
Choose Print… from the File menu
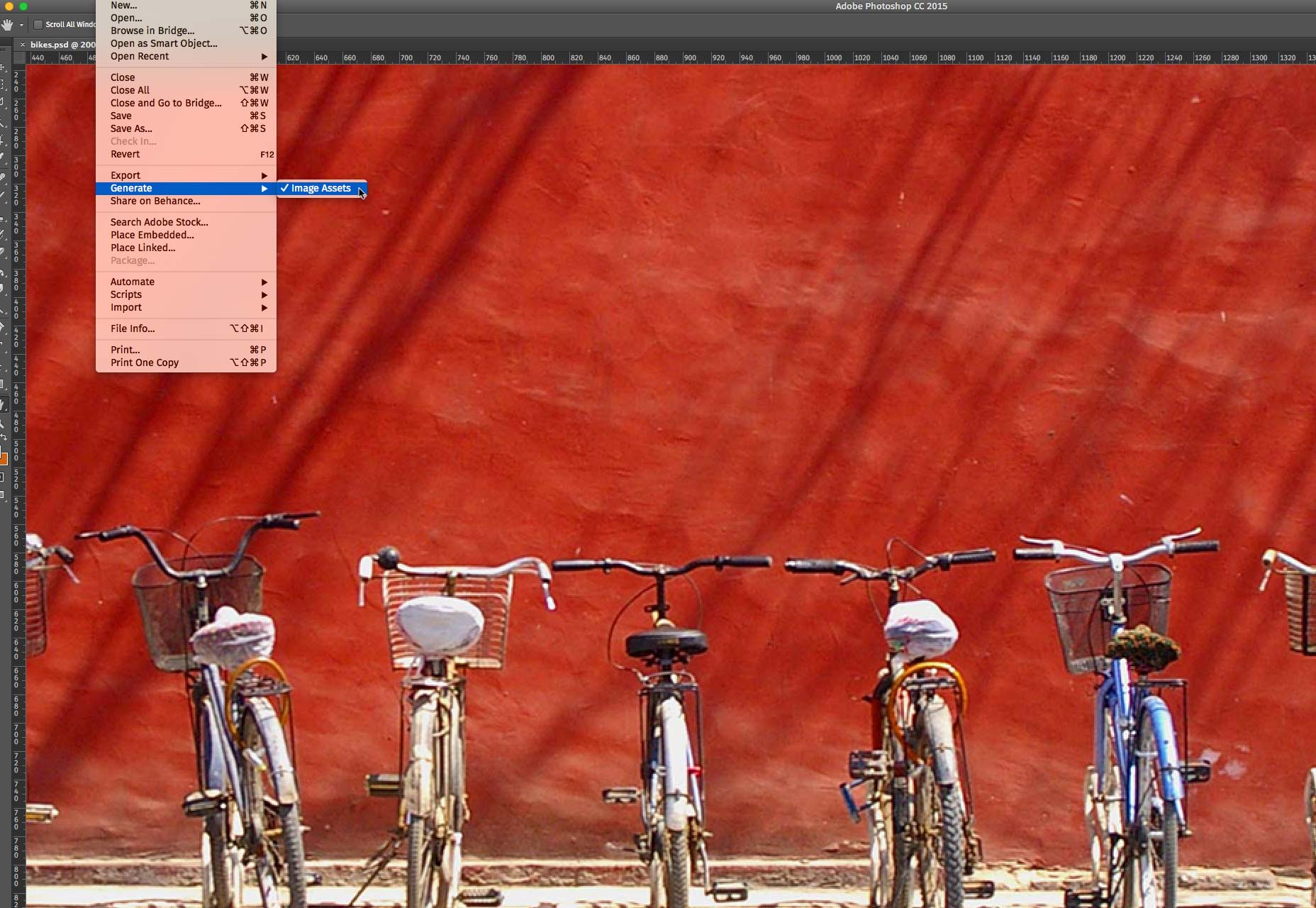click(186, 350)
